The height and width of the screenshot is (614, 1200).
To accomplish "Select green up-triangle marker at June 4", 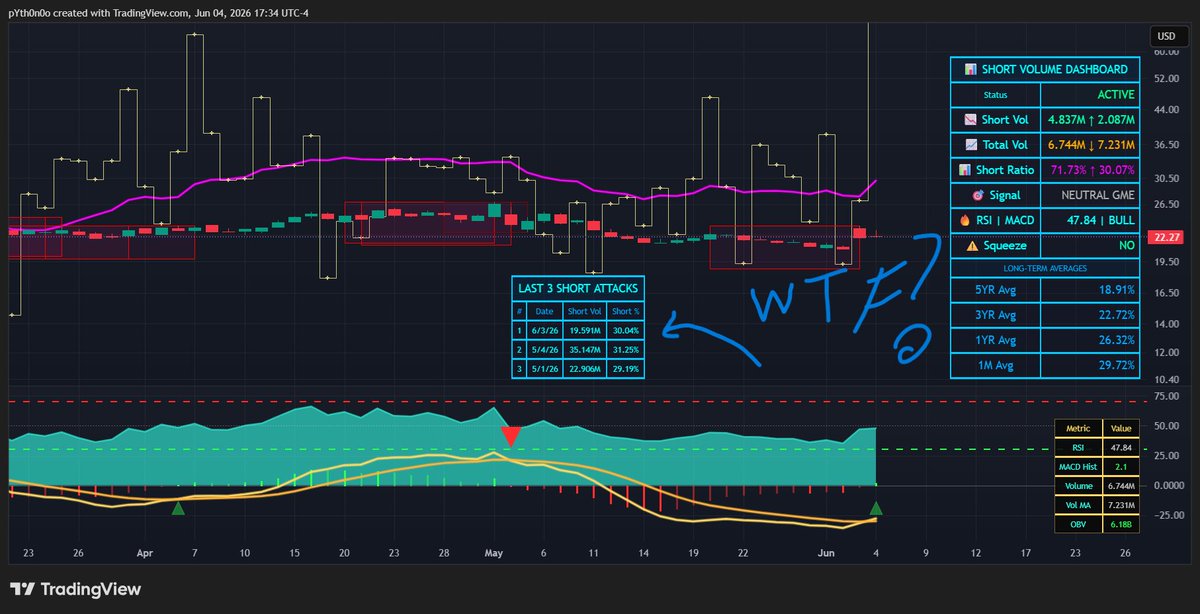I will tap(876, 509).
